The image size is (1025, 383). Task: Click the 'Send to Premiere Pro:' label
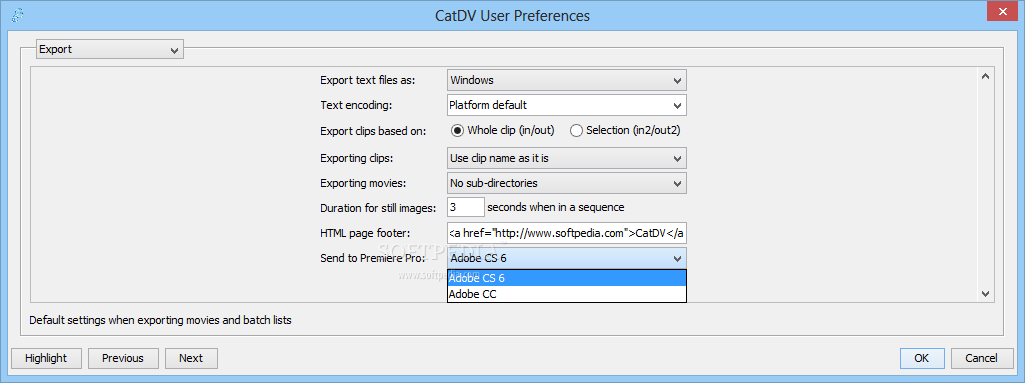pyautogui.click(x=373, y=258)
